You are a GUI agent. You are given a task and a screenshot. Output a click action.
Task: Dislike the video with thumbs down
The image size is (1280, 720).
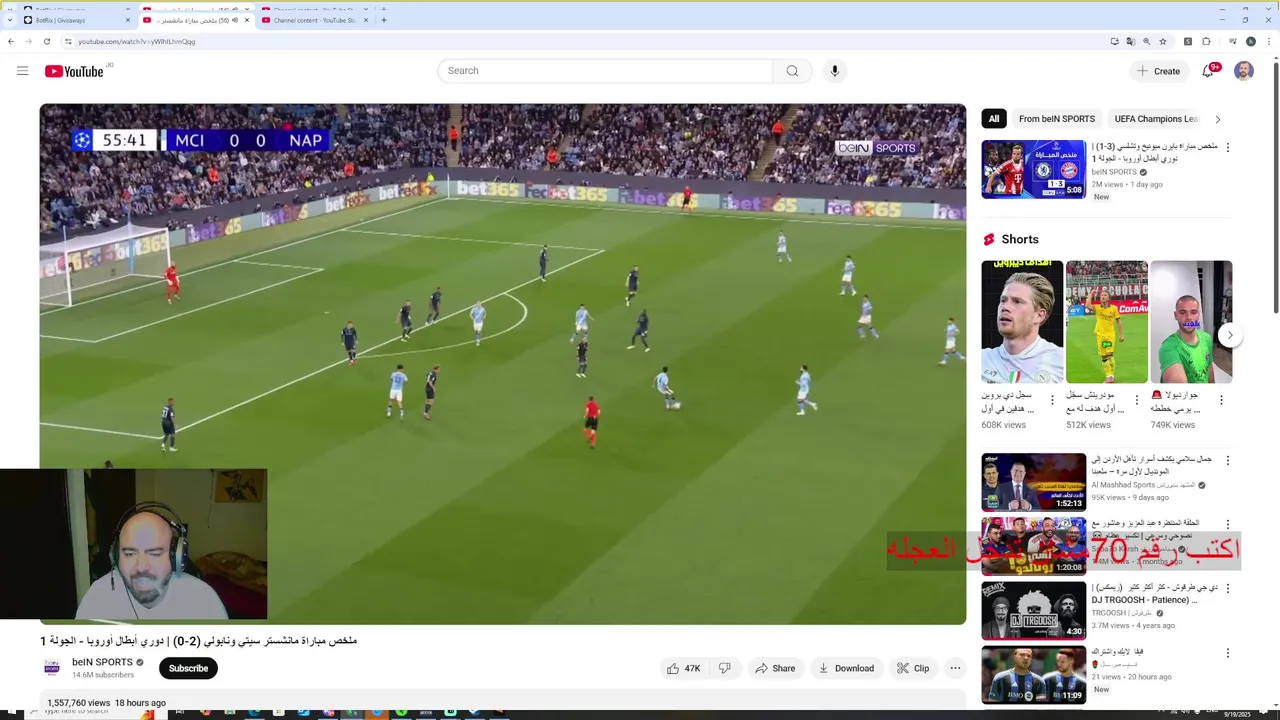click(725, 668)
